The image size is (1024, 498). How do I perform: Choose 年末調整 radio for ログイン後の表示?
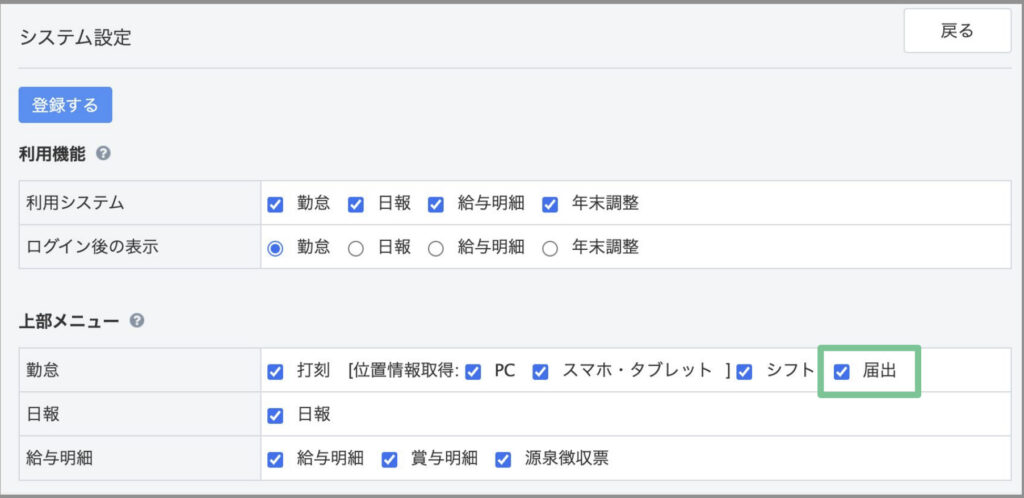(550, 249)
